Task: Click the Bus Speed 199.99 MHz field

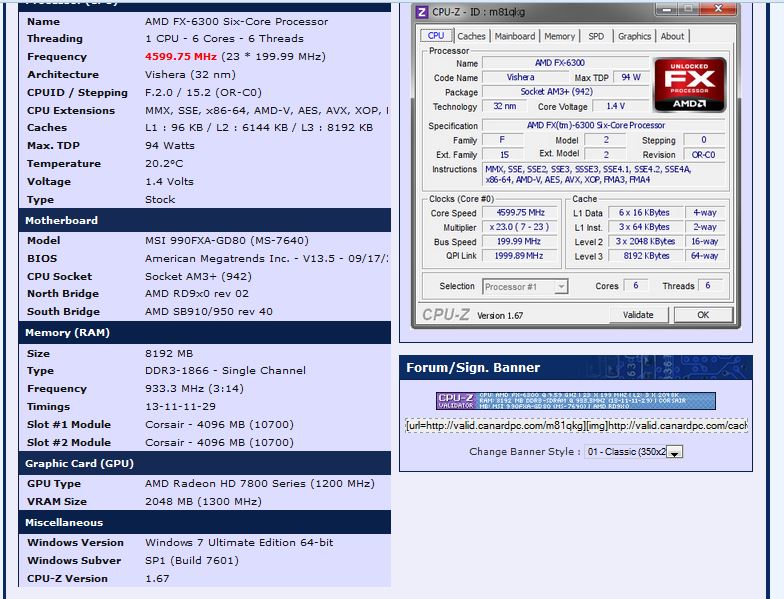Action: pyautogui.click(x=520, y=242)
